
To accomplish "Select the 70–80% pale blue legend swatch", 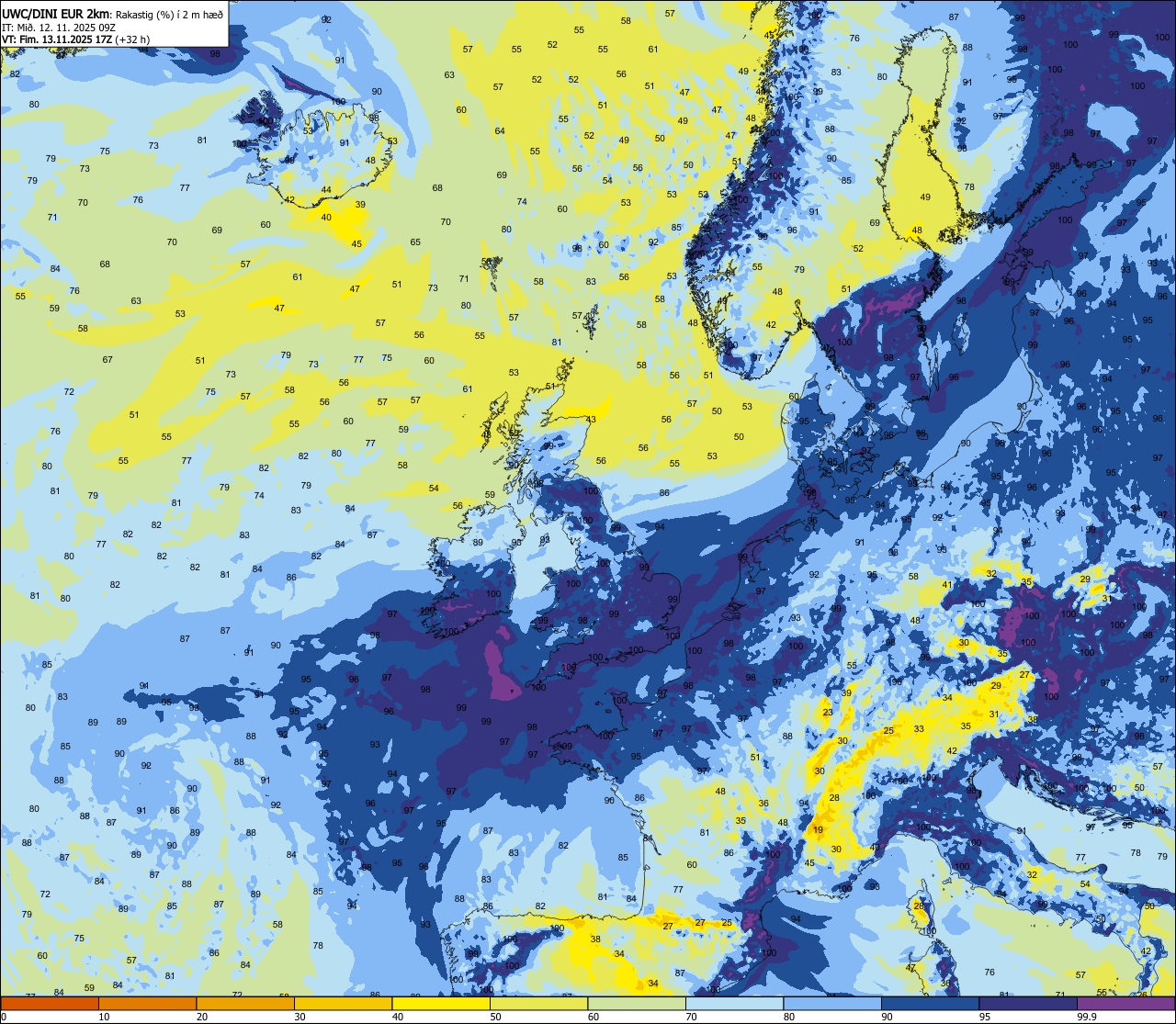I will (734, 1003).
